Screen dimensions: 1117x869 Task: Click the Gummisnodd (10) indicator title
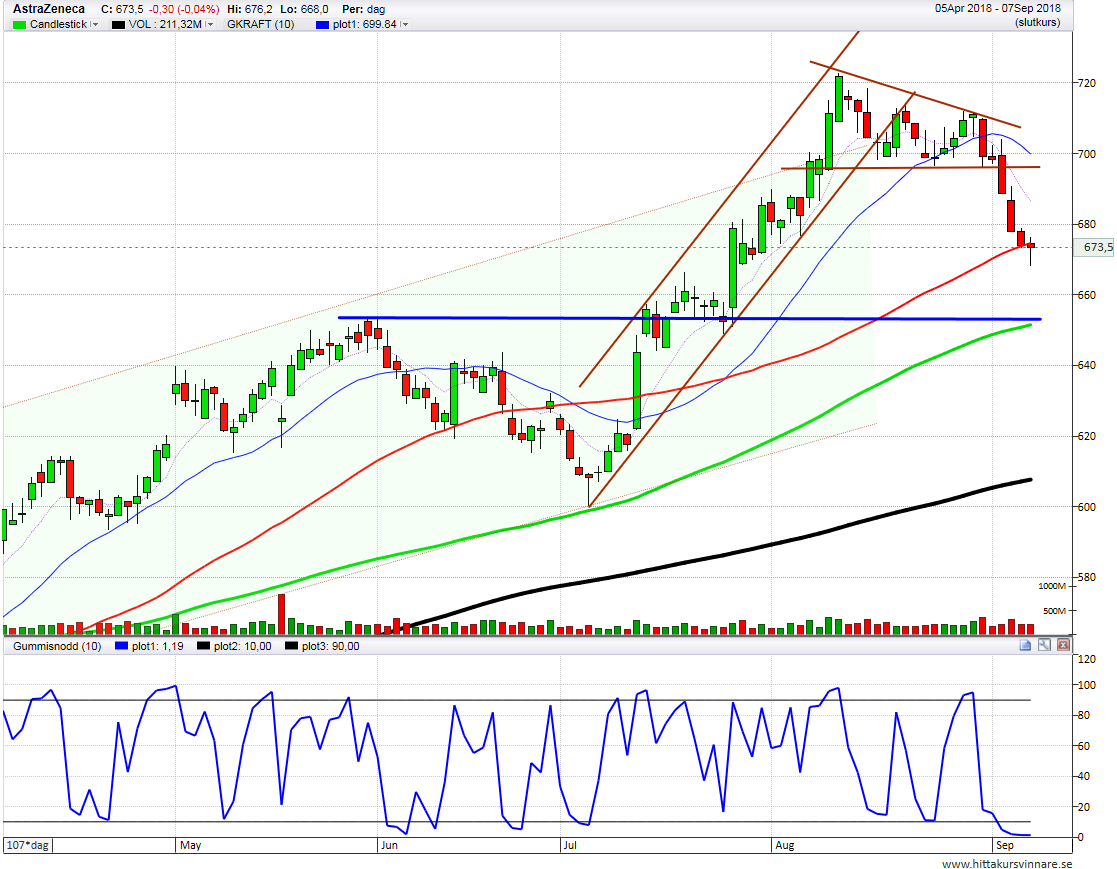pos(57,646)
